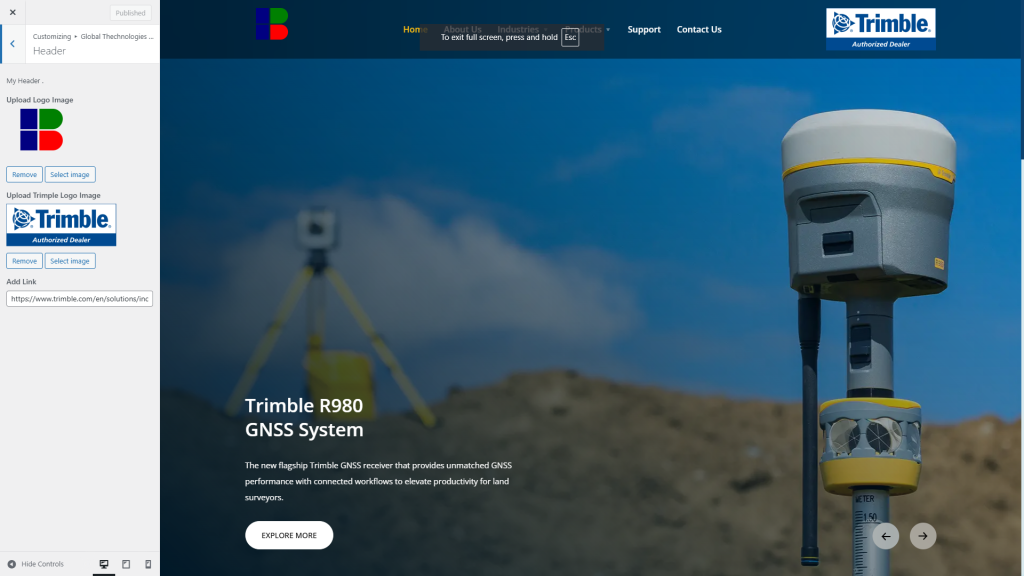1024x576 pixels.
Task: Click the Add Link label
Action: (22, 281)
